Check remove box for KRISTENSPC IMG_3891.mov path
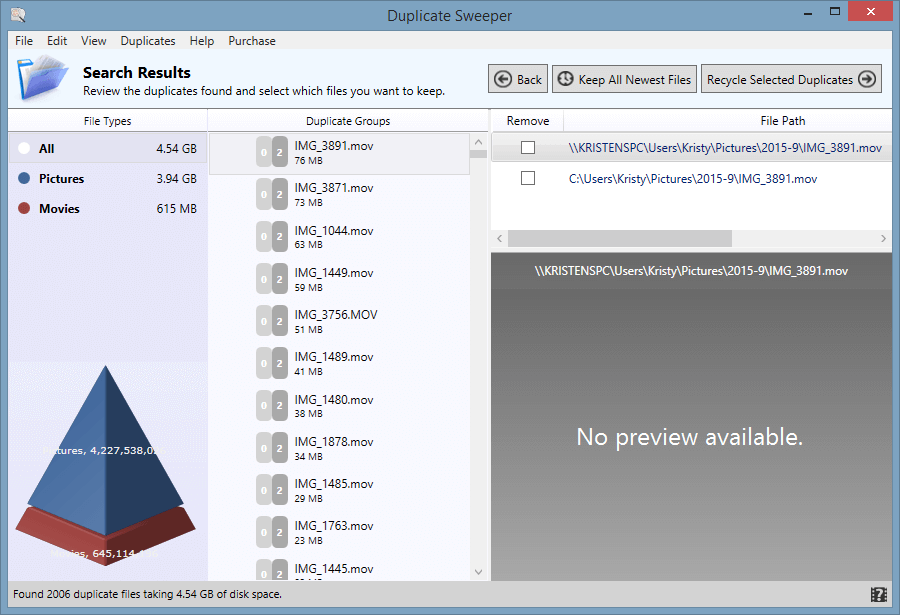The width and height of the screenshot is (900, 615). pyautogui.click(x=527, y=148)
